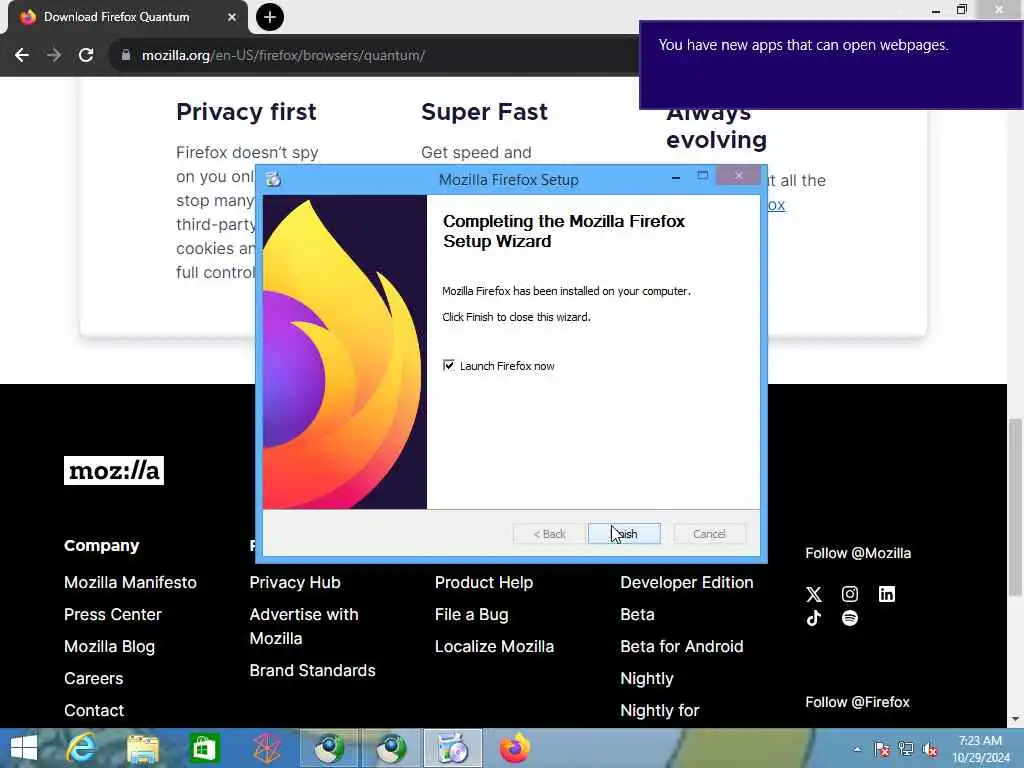Viewport: 1024px width, 768px height.
Task: Open the Beta for Android link
Action: (682, 646)
